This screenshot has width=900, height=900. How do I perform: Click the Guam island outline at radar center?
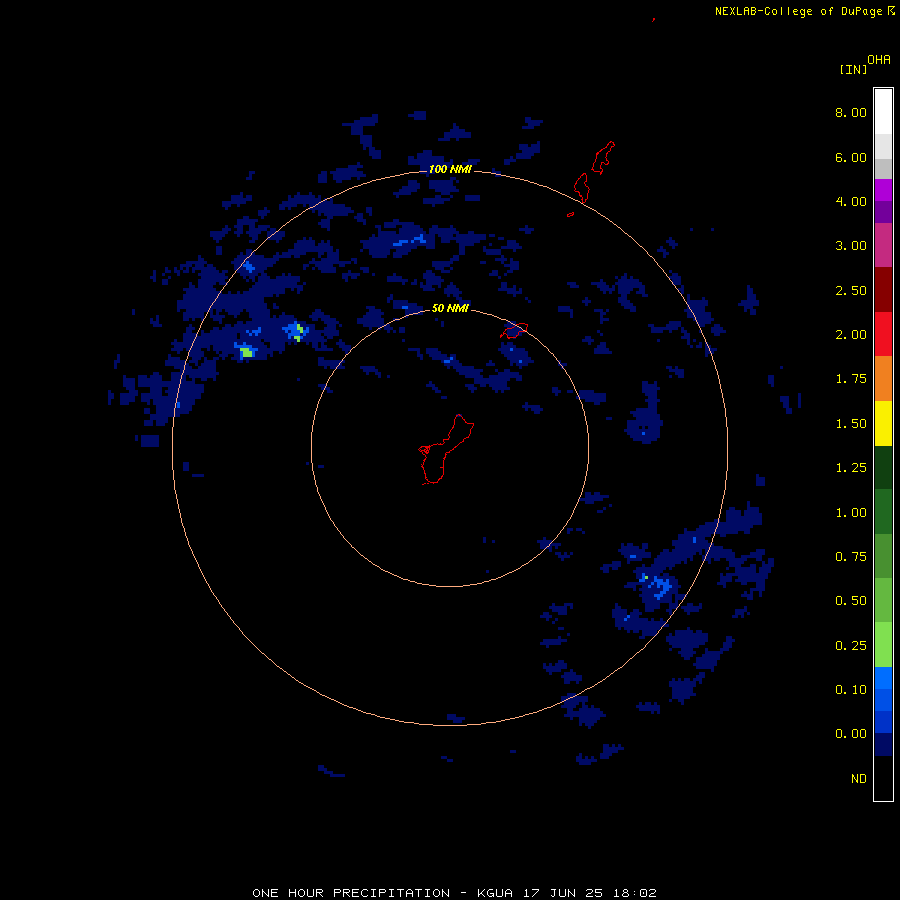pyautogui.click(x=445, y=449)
